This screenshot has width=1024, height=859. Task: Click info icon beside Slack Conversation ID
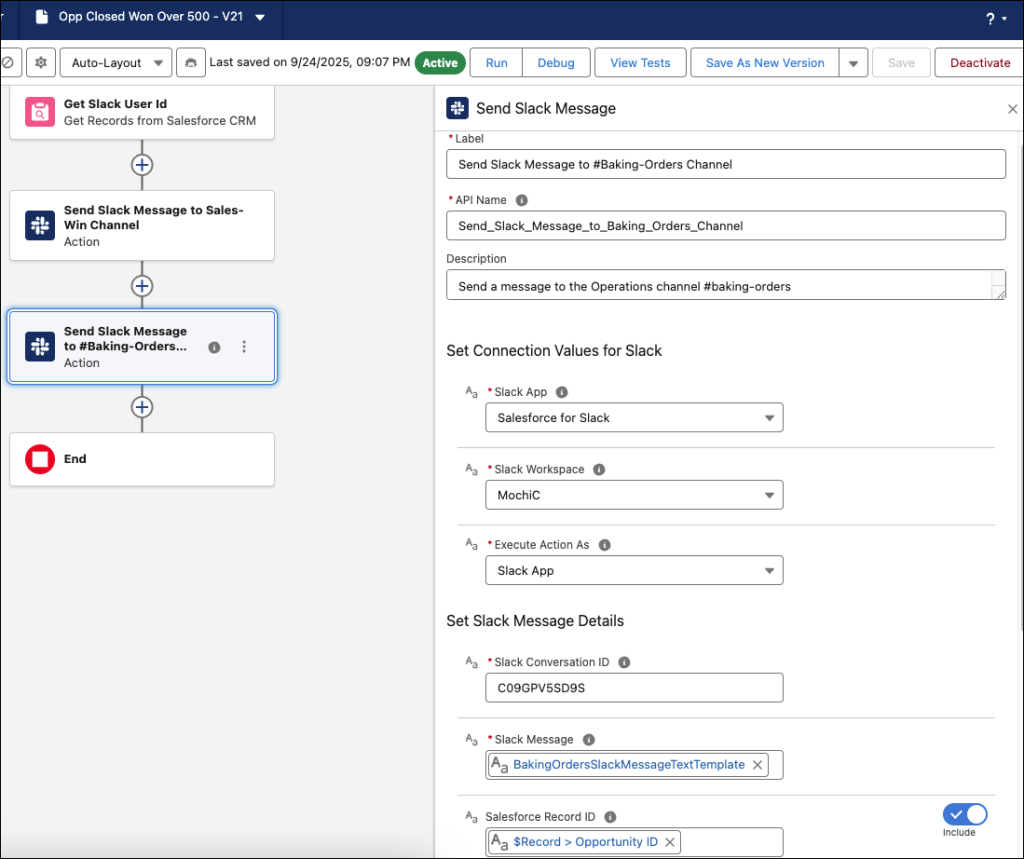pyautogui.click(x=624, y=662)
